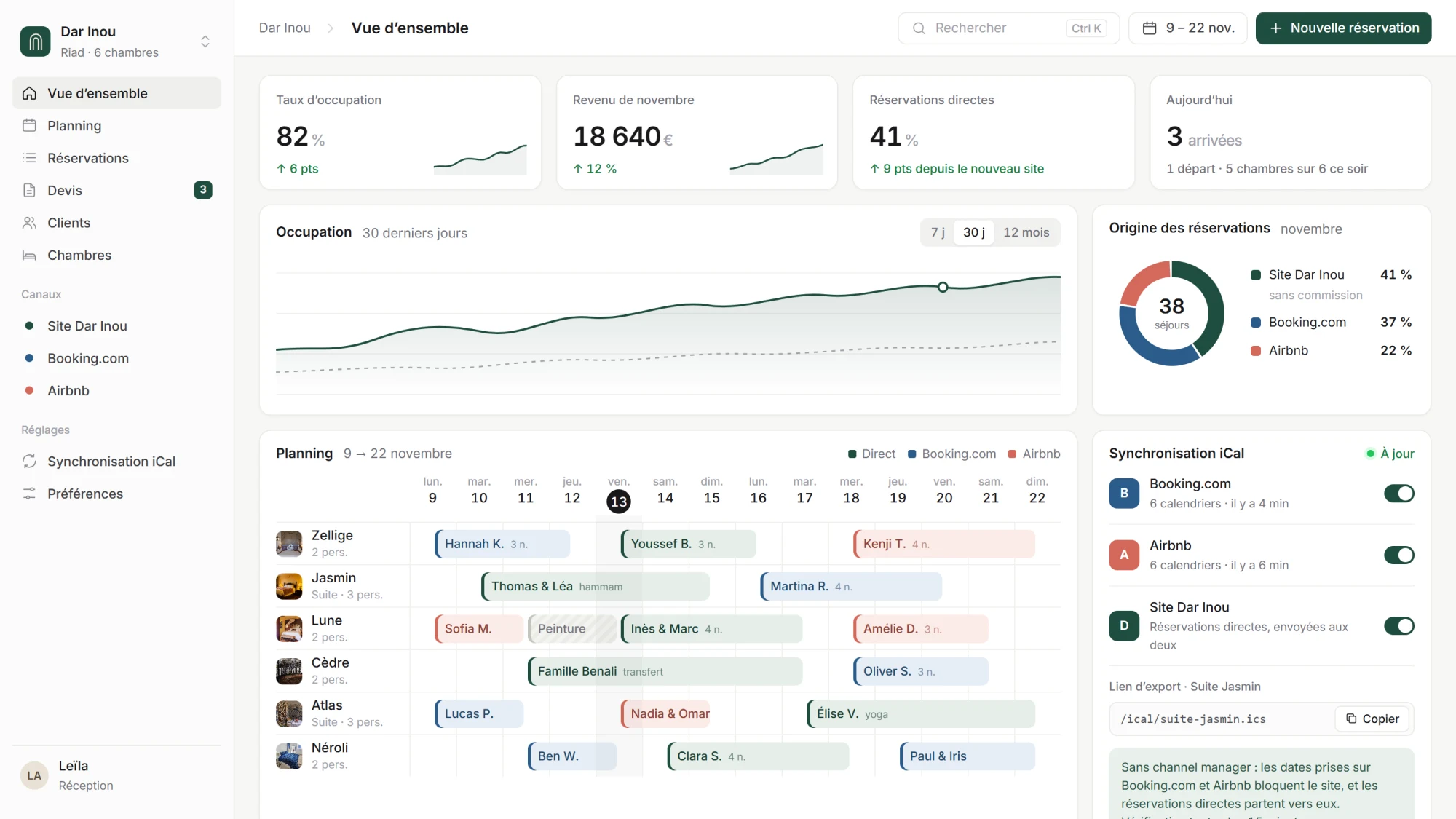Click the search magnifier icon
The height and width of the screenshot is (819, 1456).
(x=919, y=28)
